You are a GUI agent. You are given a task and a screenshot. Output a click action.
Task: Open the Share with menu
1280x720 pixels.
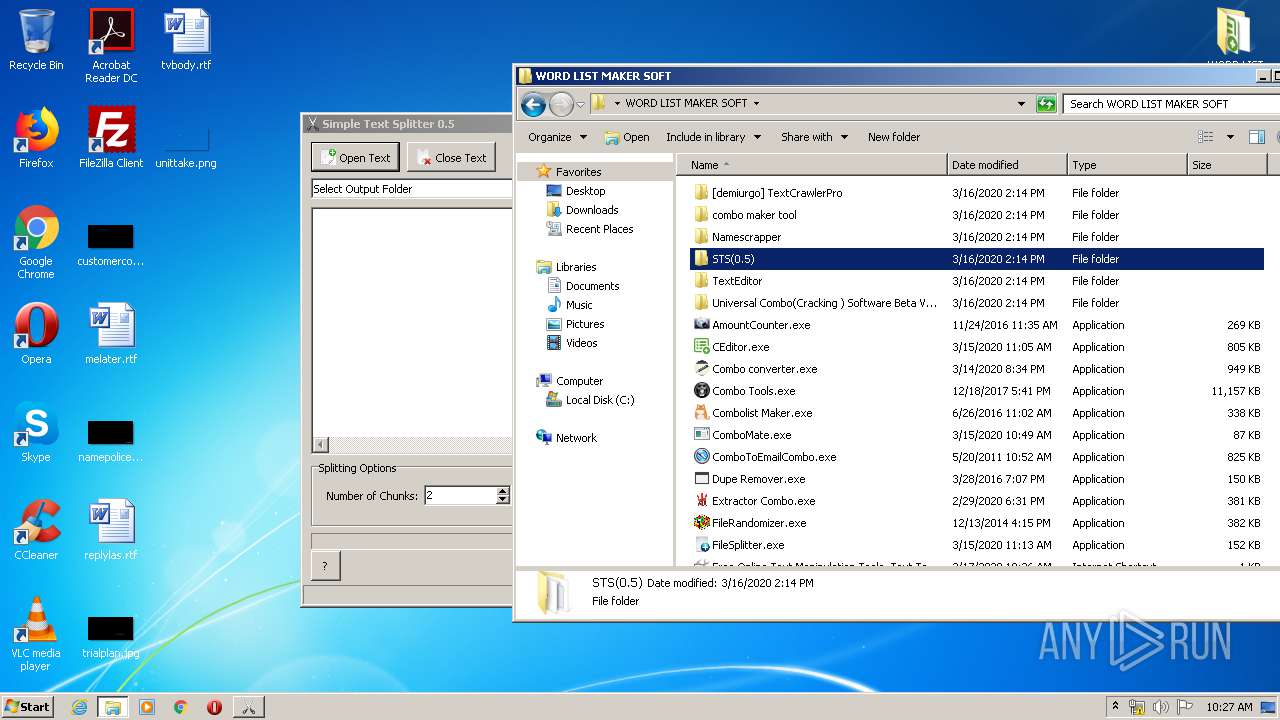(x=814, y=137)
